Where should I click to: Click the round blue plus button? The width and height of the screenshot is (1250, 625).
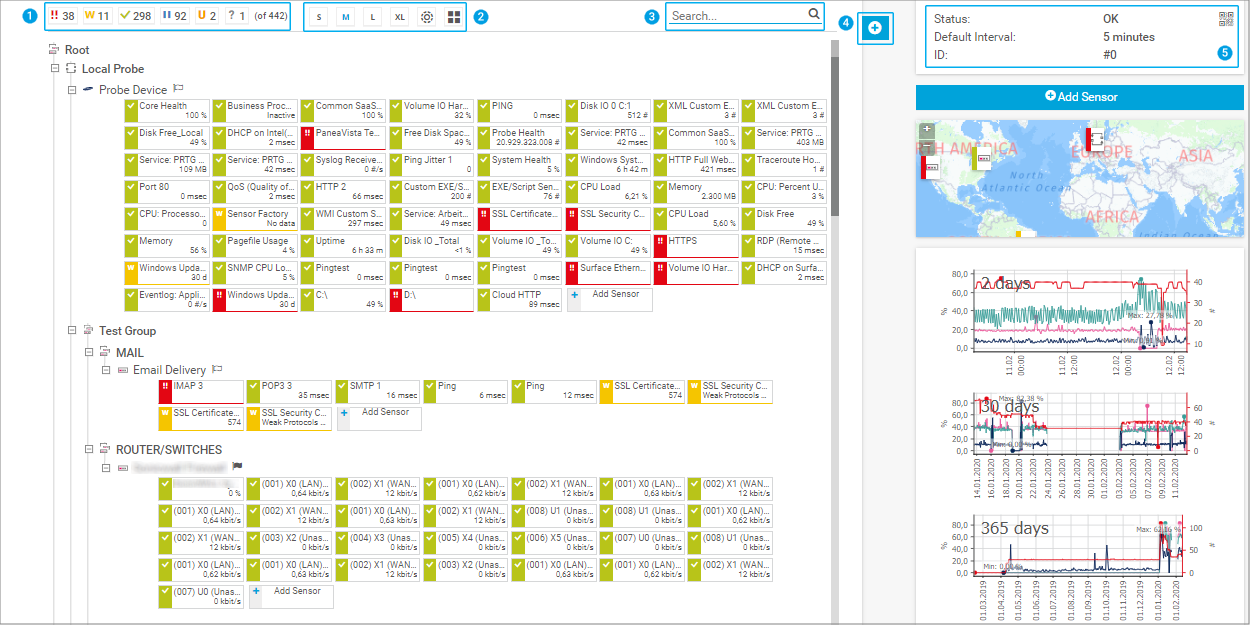click(874, 28)
